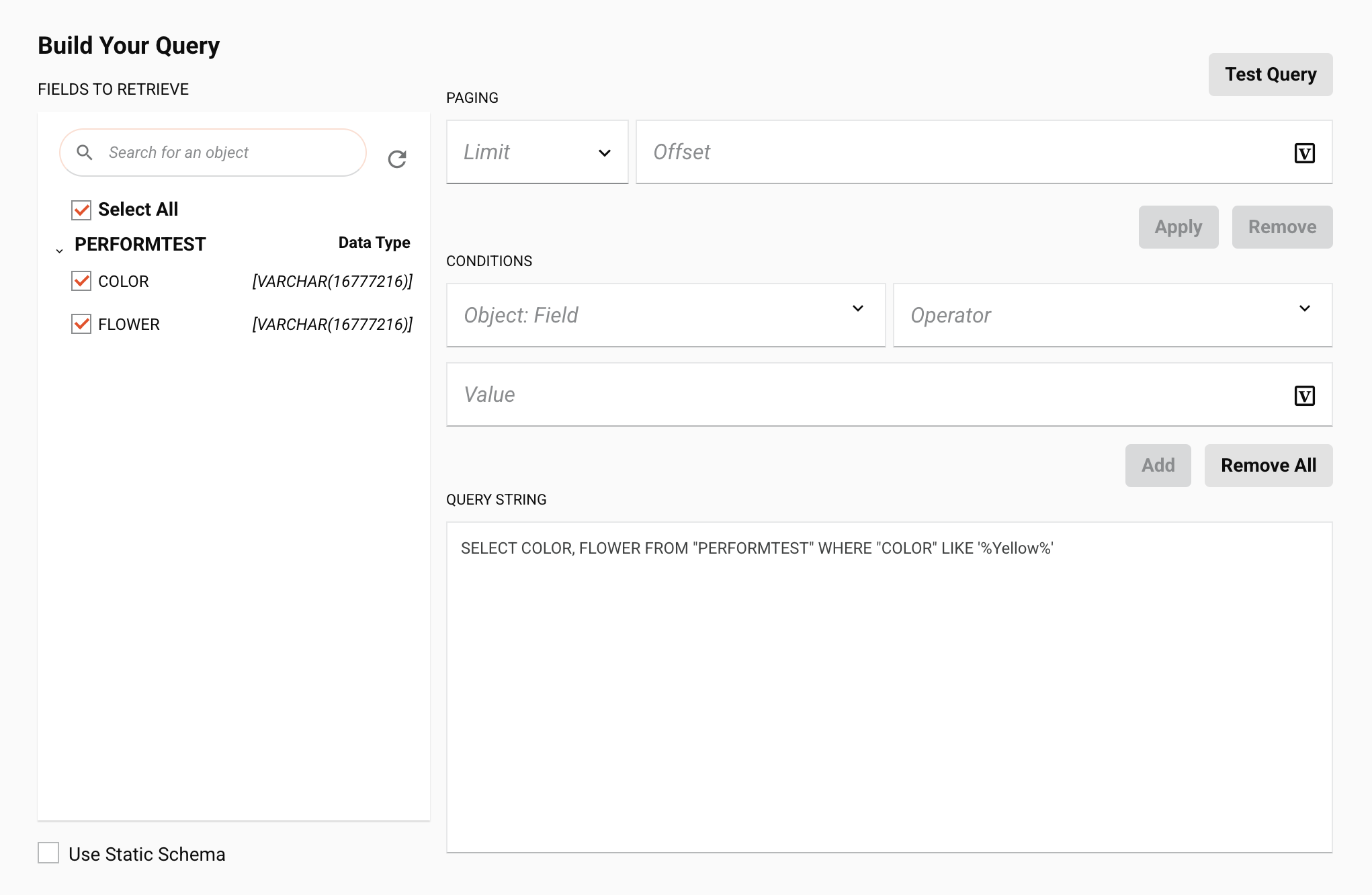Click inside the Query String text area
Viewport: 1372px width, 895px height.
click(x=888, y=687)
